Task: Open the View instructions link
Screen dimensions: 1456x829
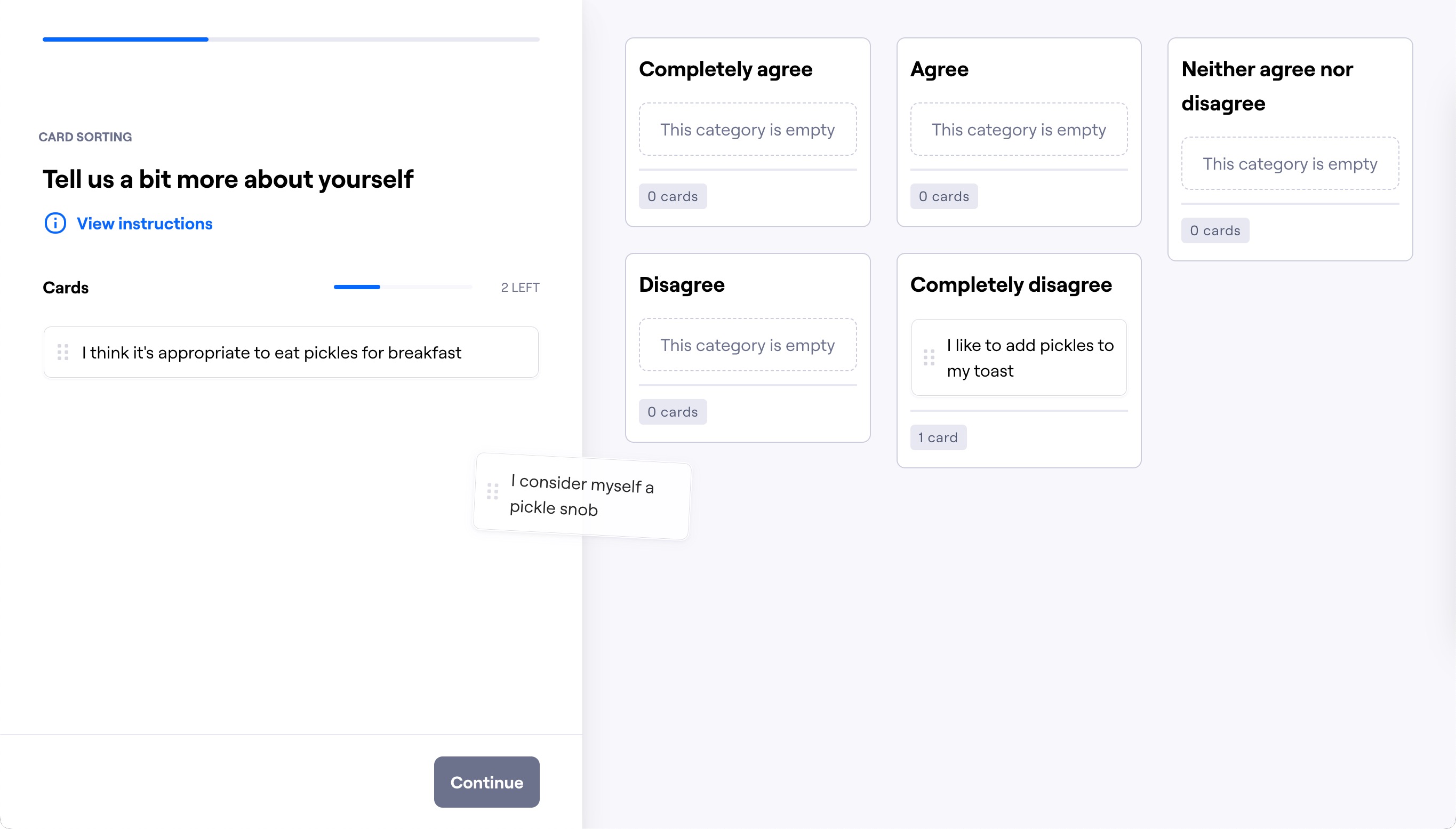Action: click(x=145, y=224)
